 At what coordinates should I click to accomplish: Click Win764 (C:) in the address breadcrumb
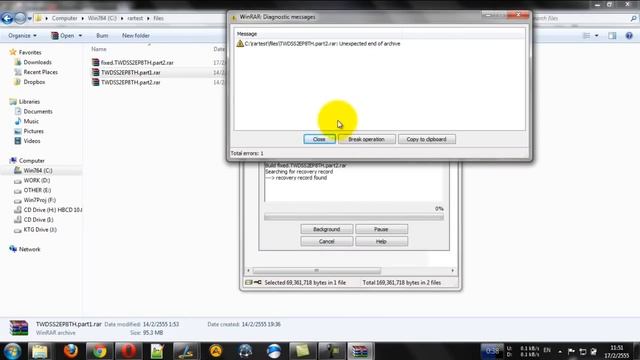point(102,18)
